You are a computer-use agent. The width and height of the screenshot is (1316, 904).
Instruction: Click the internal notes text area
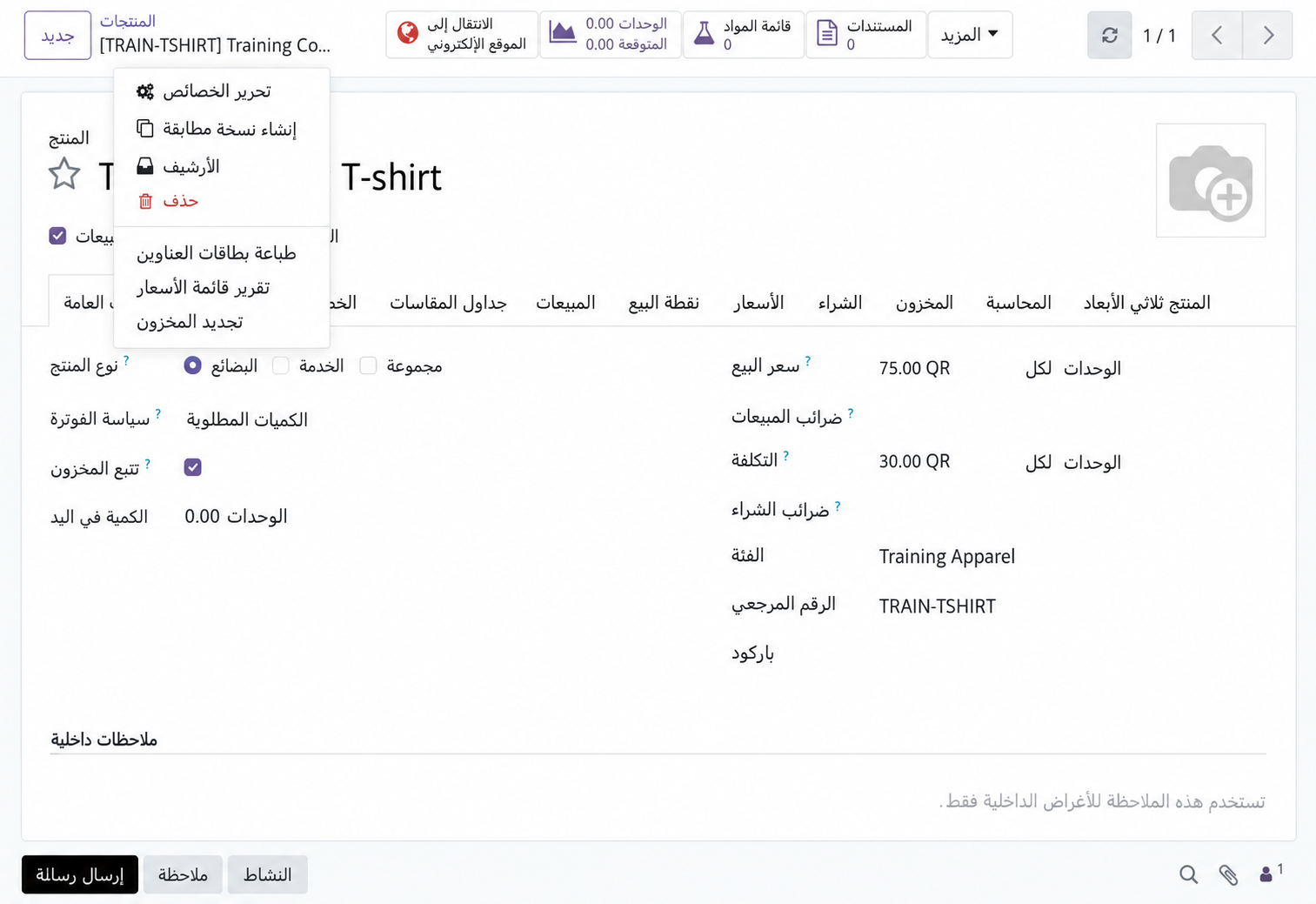(x=658, y=800)
